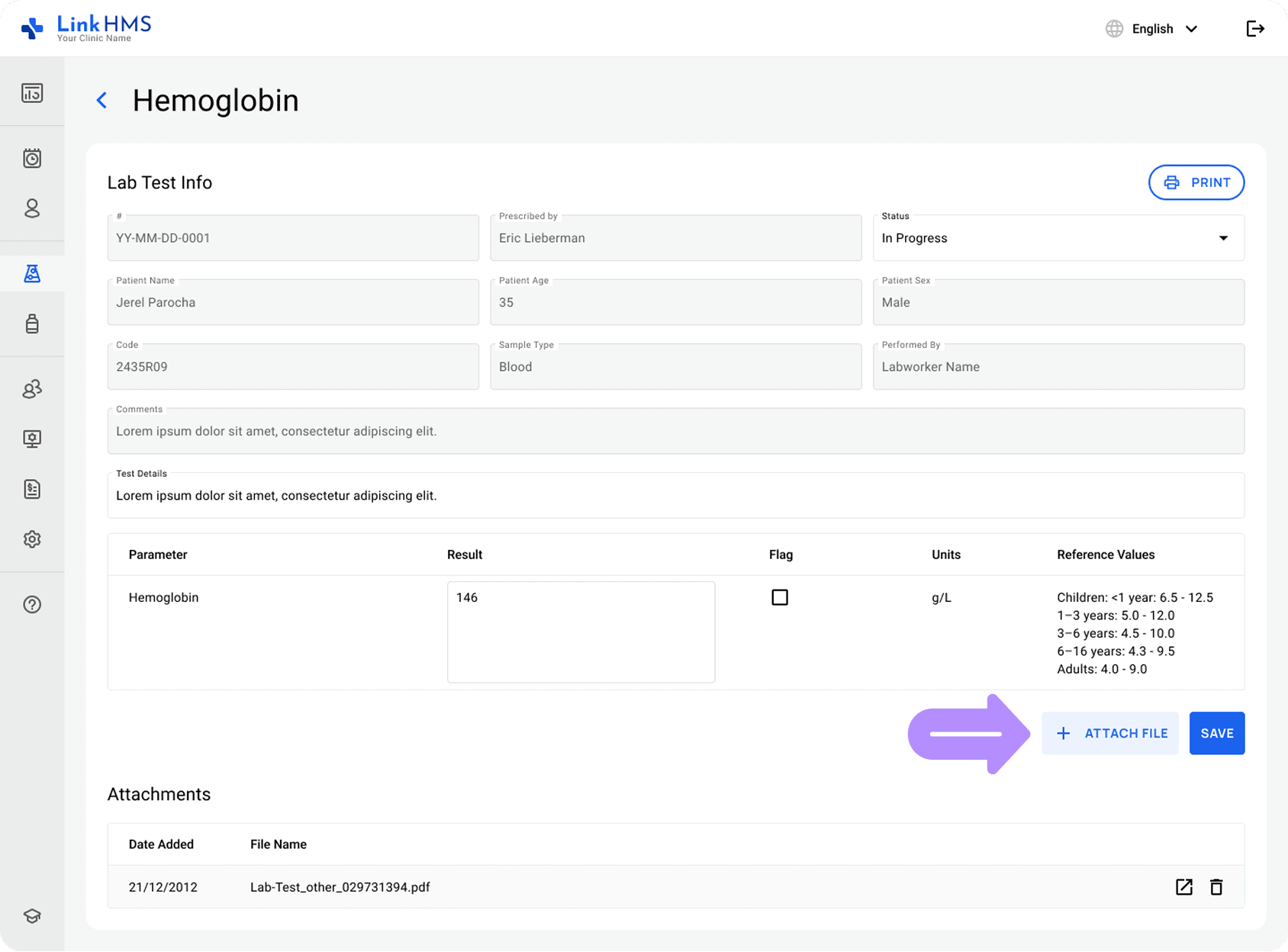Open the patients person icon in sidebar
The image size is (1288, 952).
[32, 208]
